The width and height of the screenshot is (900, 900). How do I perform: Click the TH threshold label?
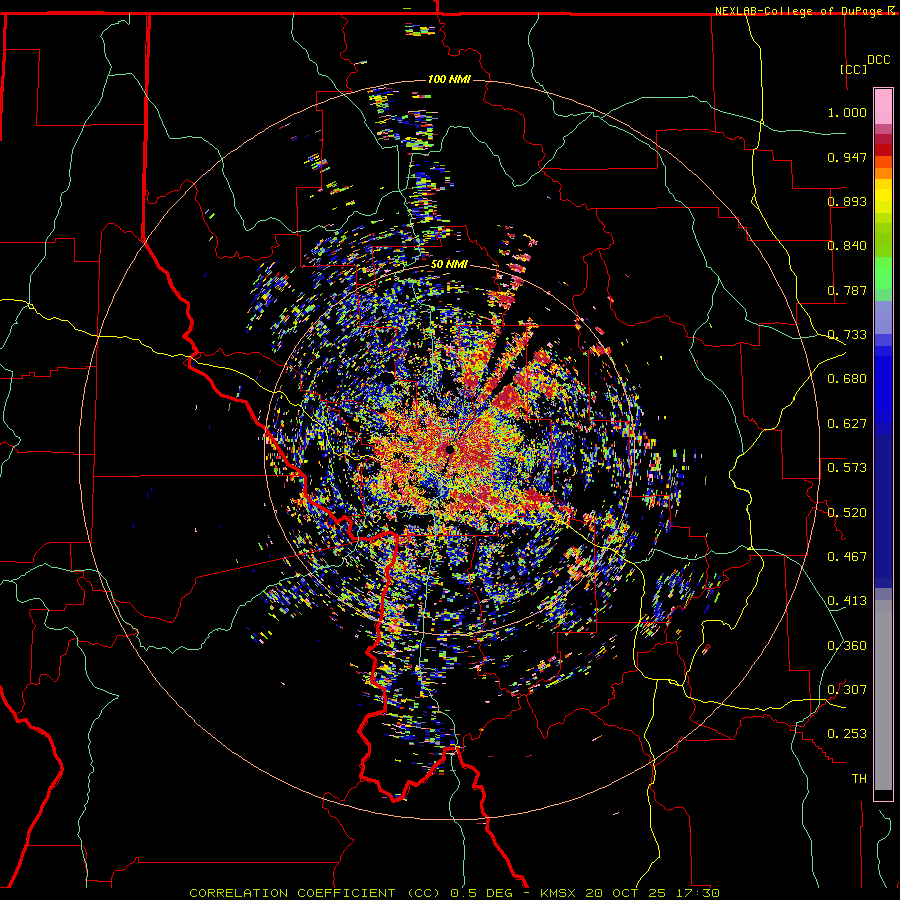859,779
